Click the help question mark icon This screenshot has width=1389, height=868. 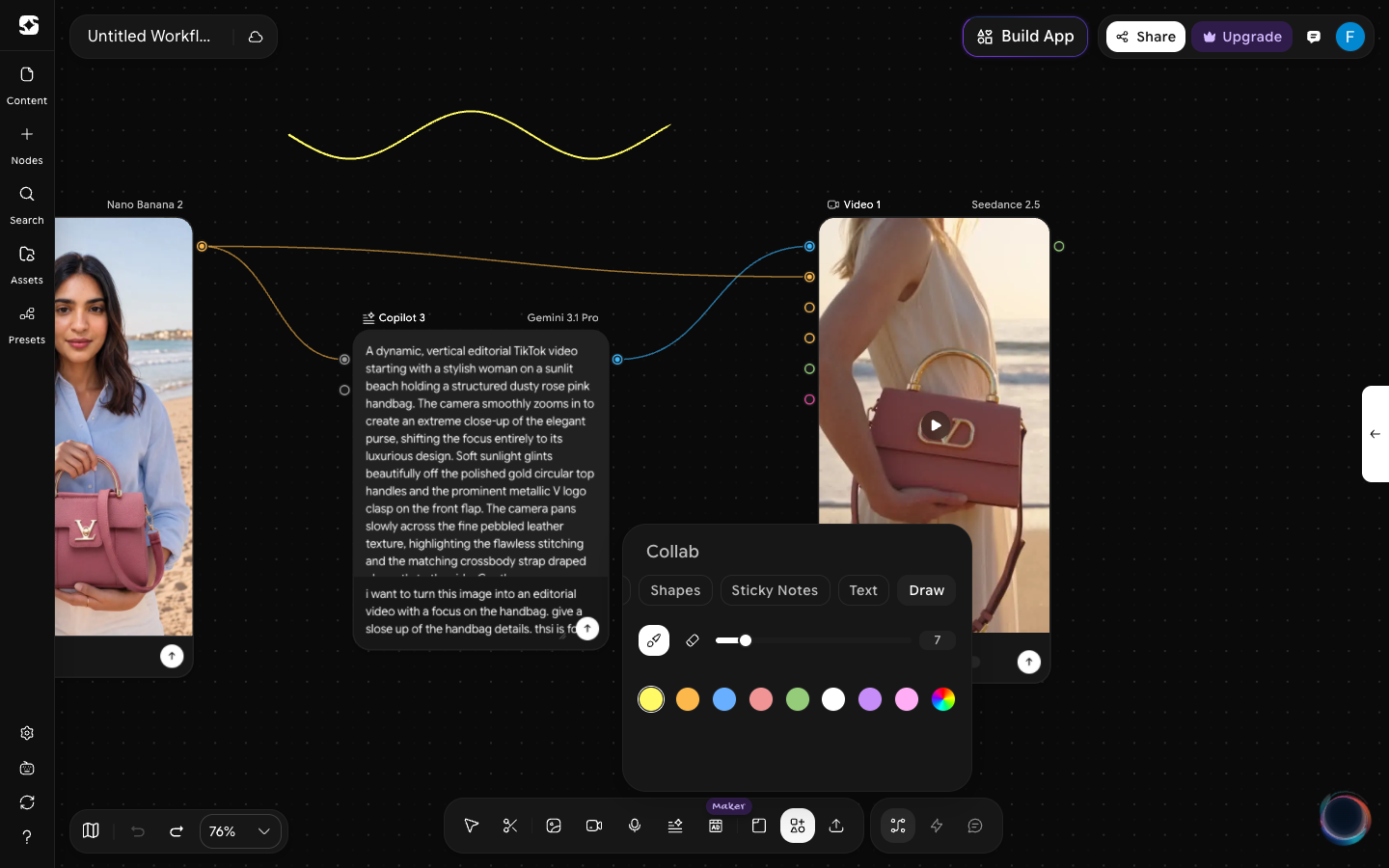(x=27, y=837)
